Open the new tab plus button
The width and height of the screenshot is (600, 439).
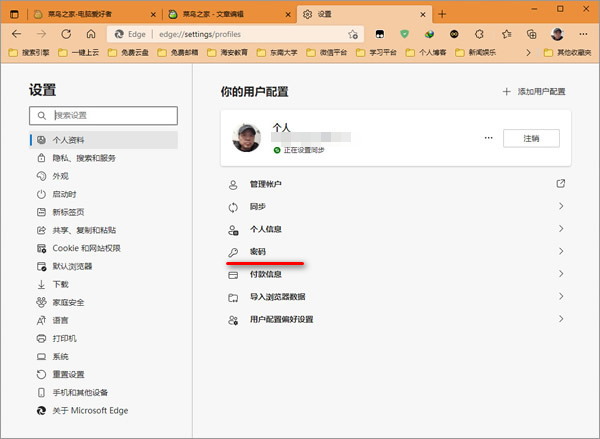click(442, 13)
